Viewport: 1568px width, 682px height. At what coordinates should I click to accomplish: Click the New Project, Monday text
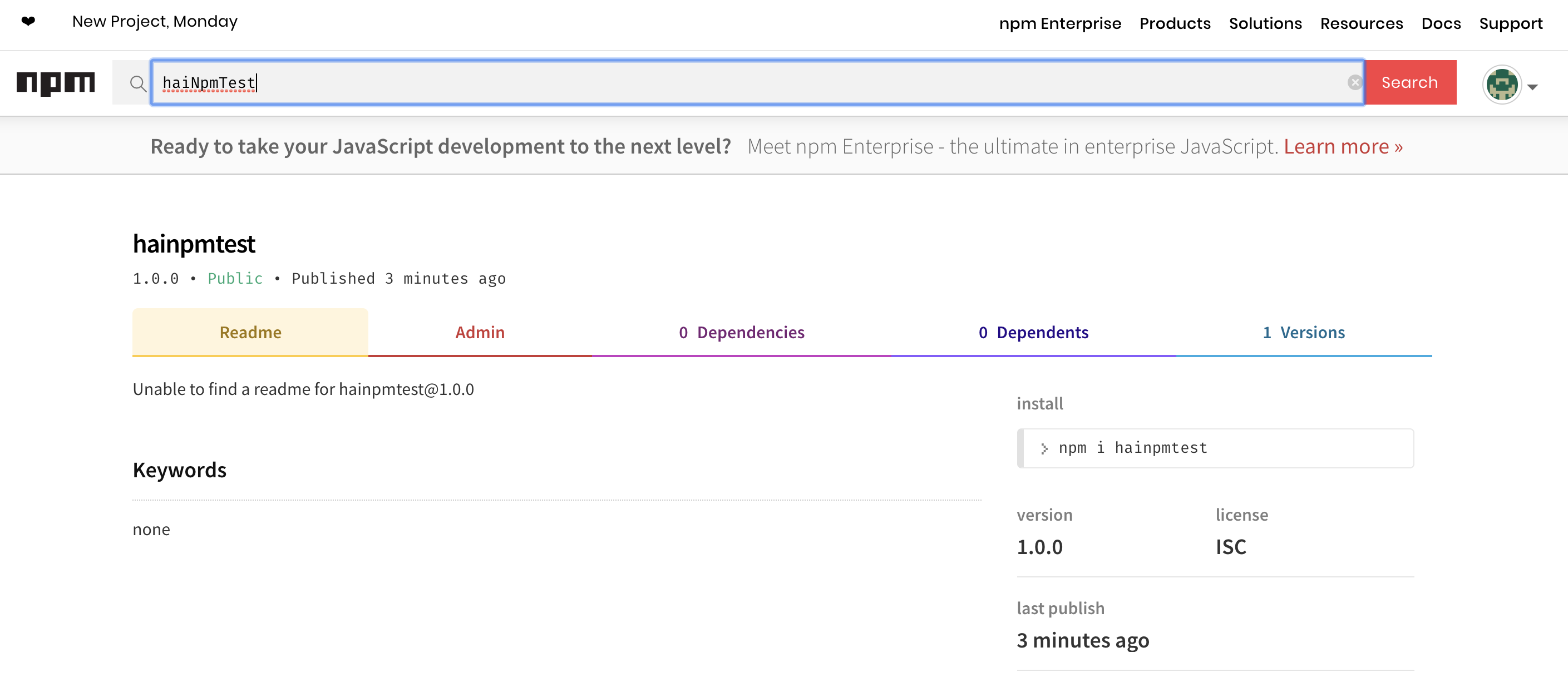click(155, 22)
